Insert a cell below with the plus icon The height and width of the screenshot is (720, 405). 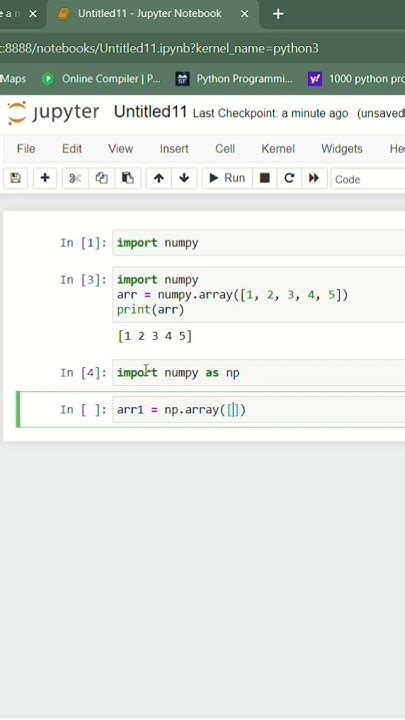(x=45, y=178)
